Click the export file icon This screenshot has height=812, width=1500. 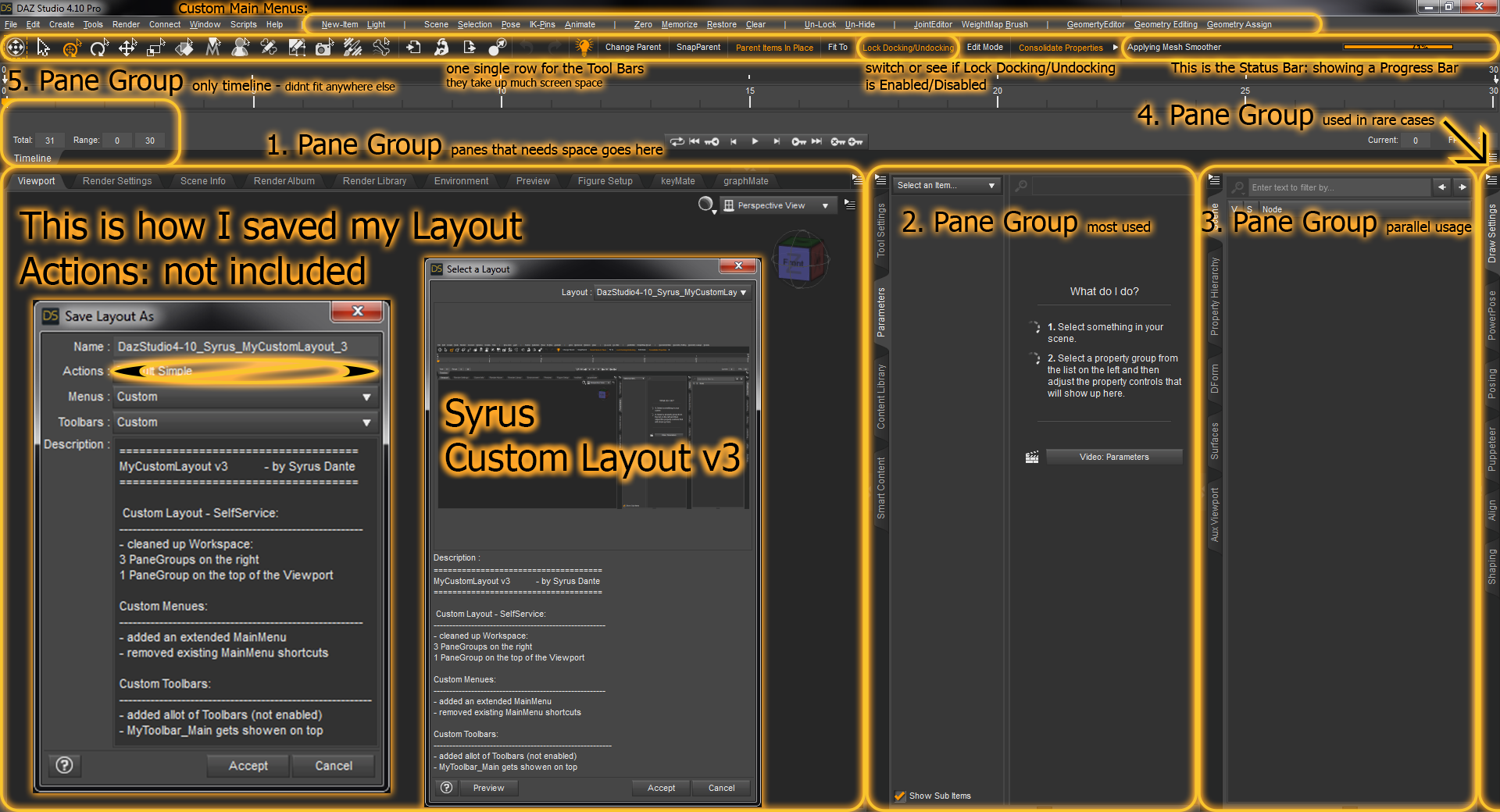[x=470, y=48]
